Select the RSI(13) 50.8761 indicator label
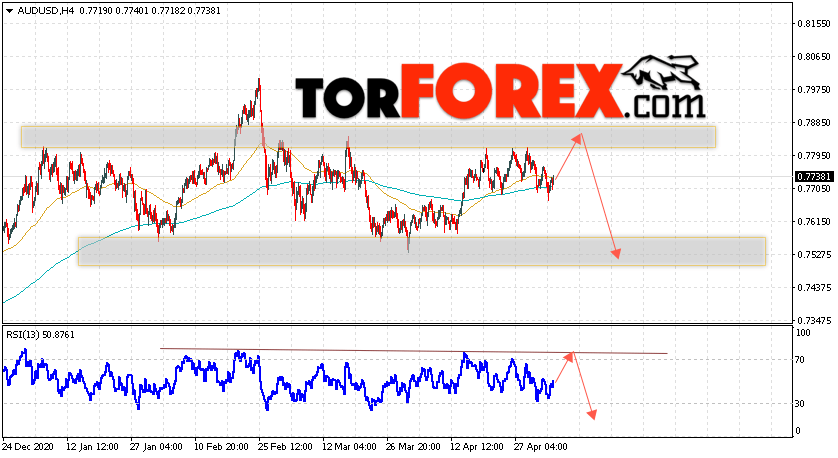838x458 pixels. coord(41,335)
